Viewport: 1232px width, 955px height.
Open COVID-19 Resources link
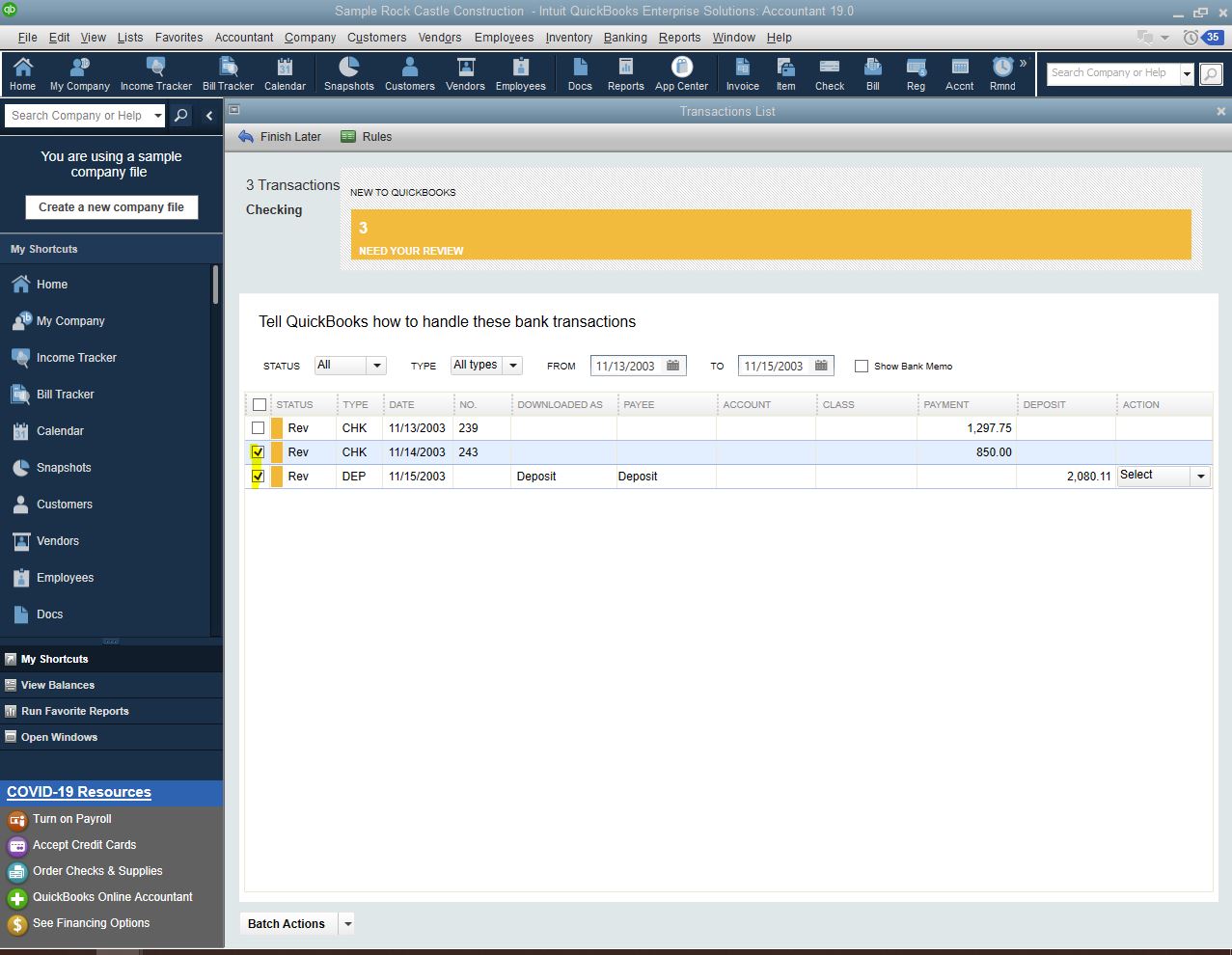[79, 792]
